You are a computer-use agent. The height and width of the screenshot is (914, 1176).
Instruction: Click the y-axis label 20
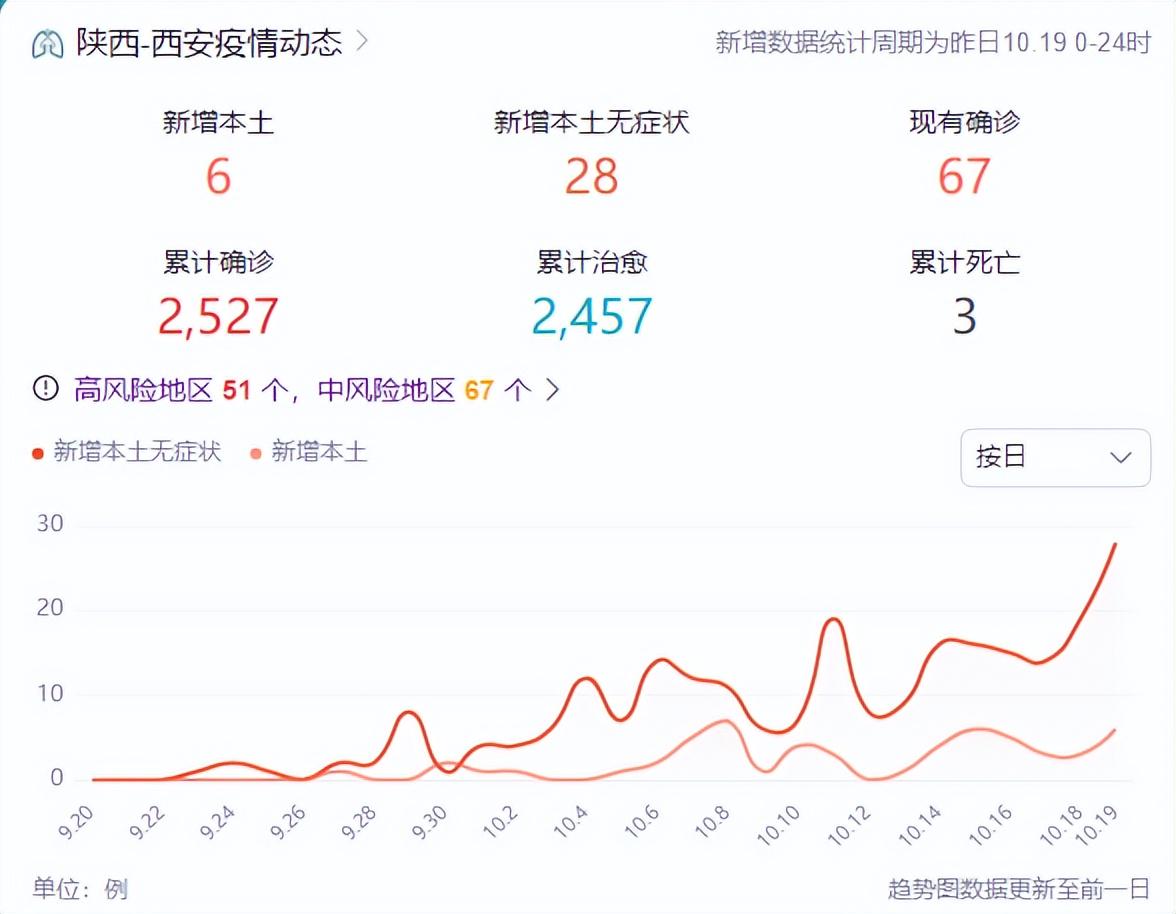50,607
